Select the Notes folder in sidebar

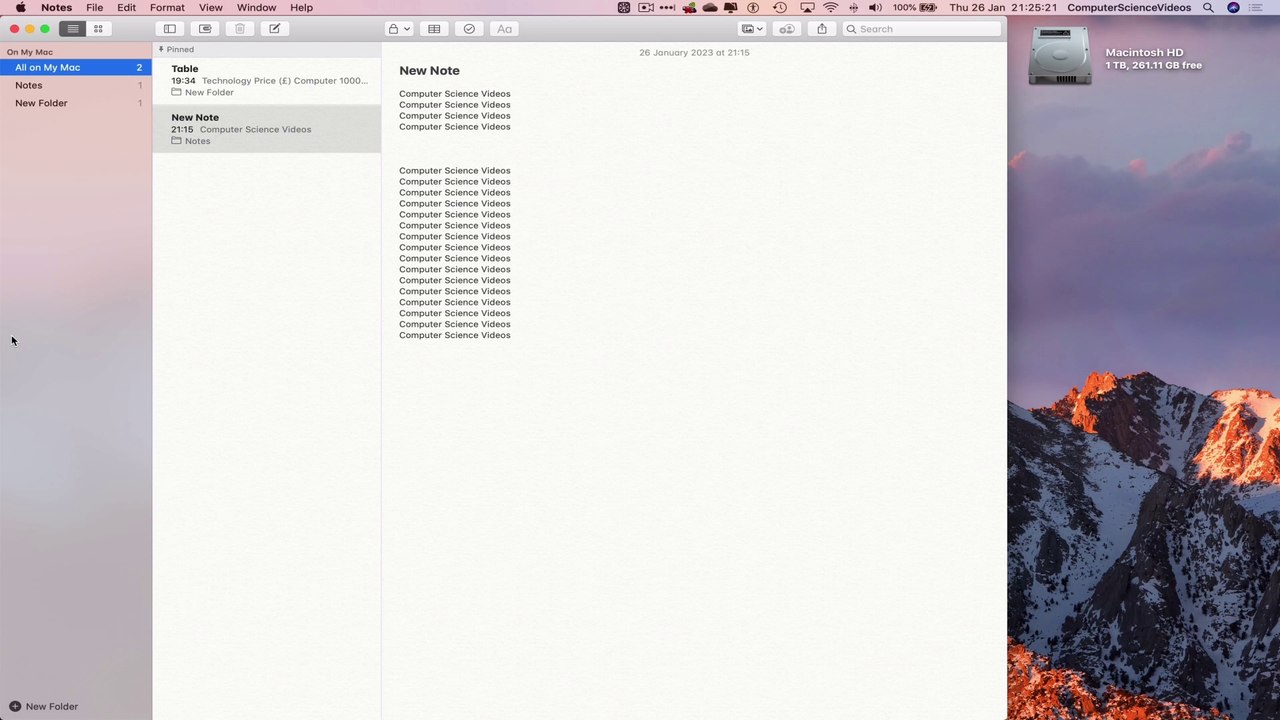click(76, 85)
